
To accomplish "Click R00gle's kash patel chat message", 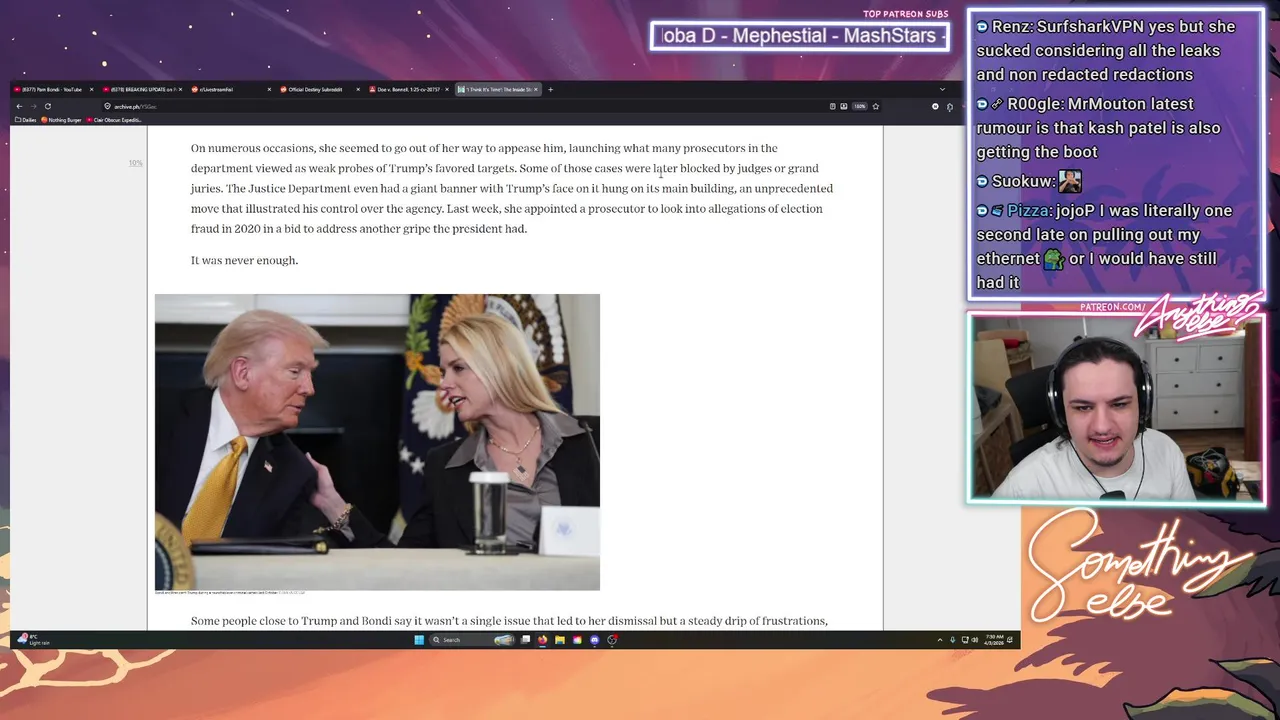I will pos(1098,128).
